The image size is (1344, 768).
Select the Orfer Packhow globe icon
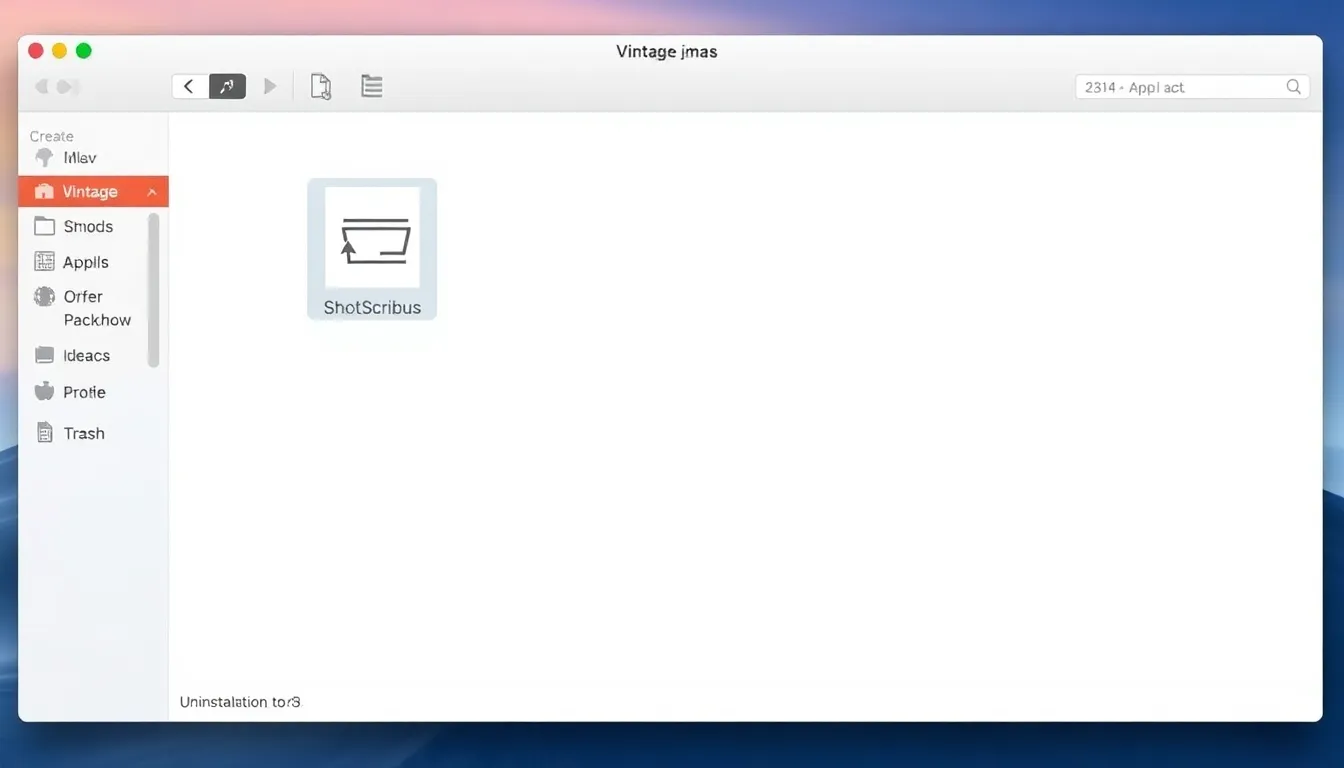coord(44,297)
